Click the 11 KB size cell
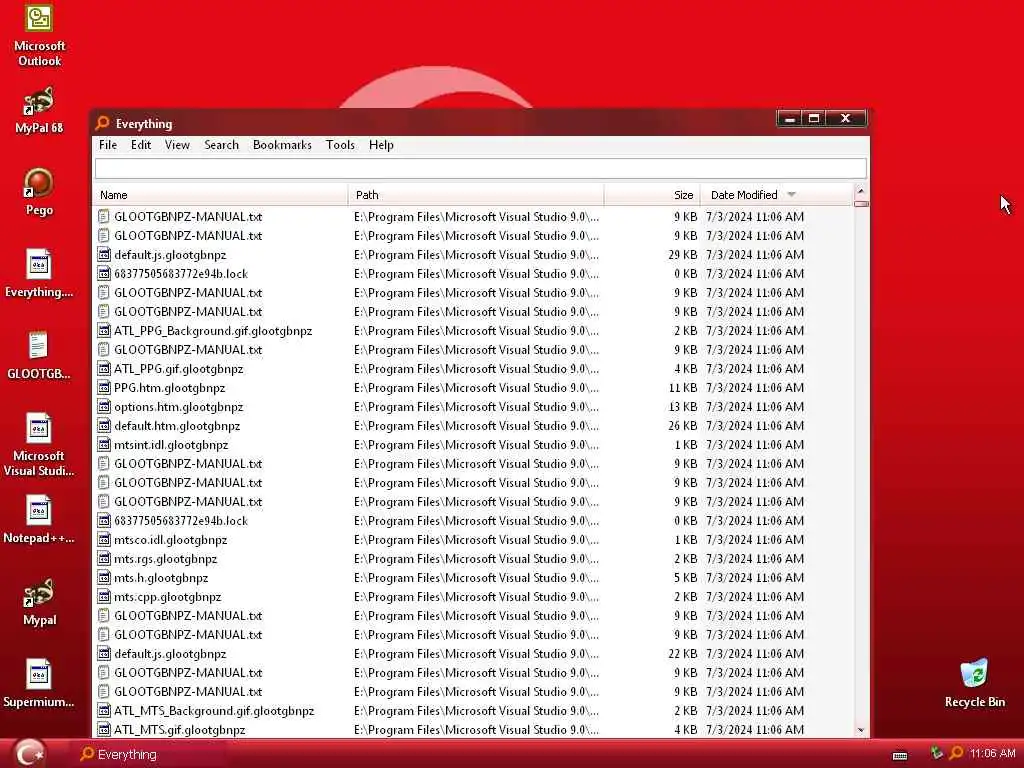The width and height of the screenshot is (1024, 768). point(682,387)
